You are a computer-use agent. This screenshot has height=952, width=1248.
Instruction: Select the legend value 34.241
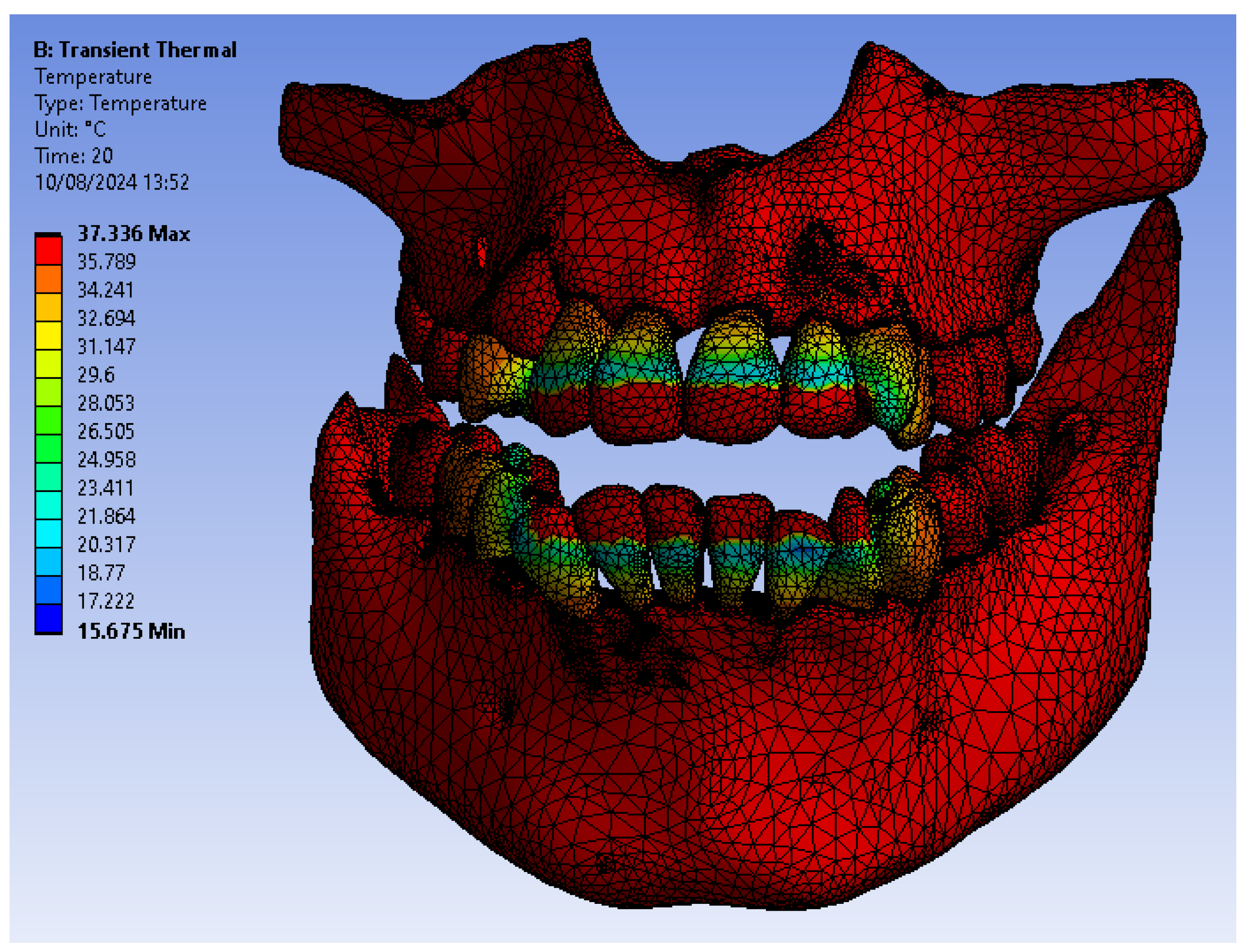pos(106,290)
